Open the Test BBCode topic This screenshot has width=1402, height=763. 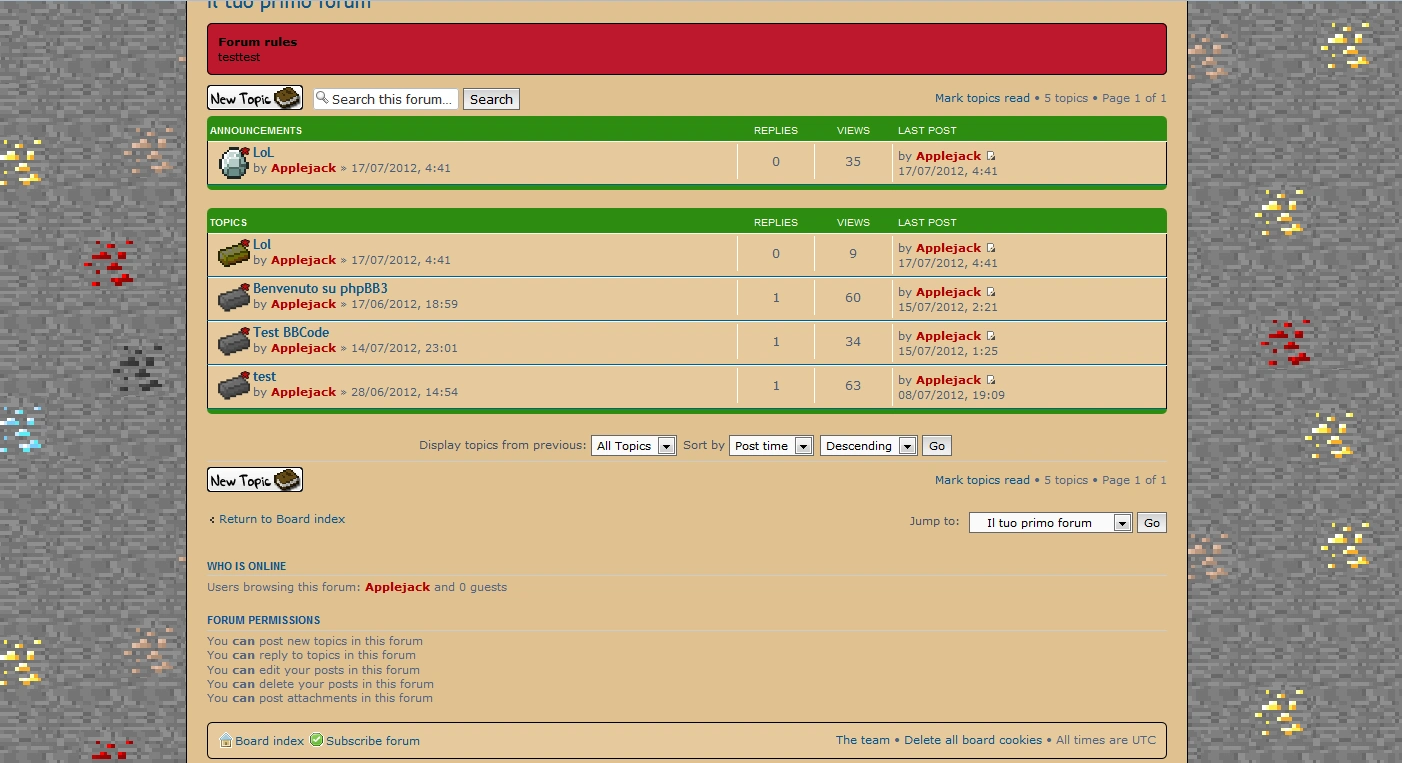point(291,332)
